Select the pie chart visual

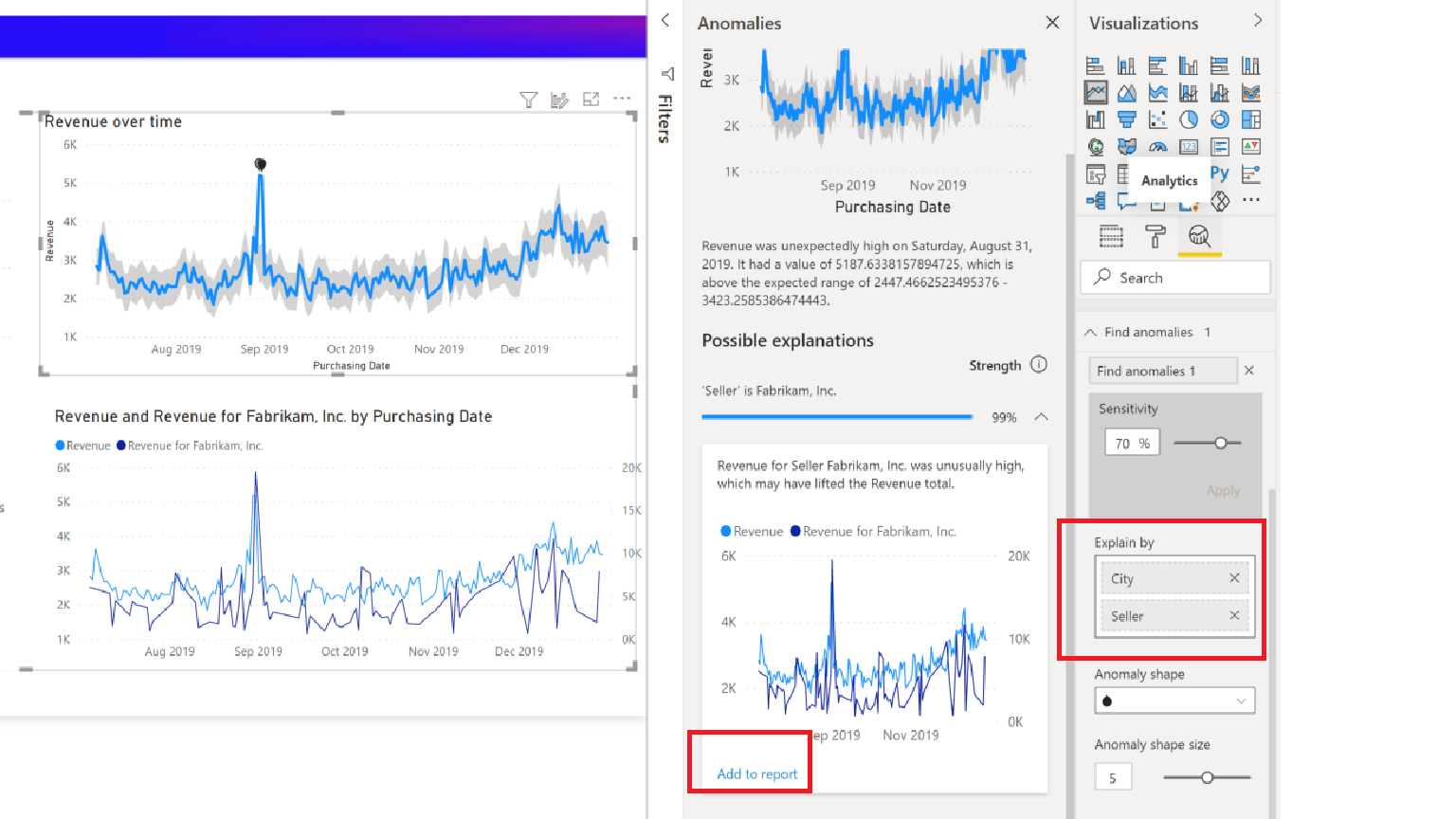point(1189,119)
